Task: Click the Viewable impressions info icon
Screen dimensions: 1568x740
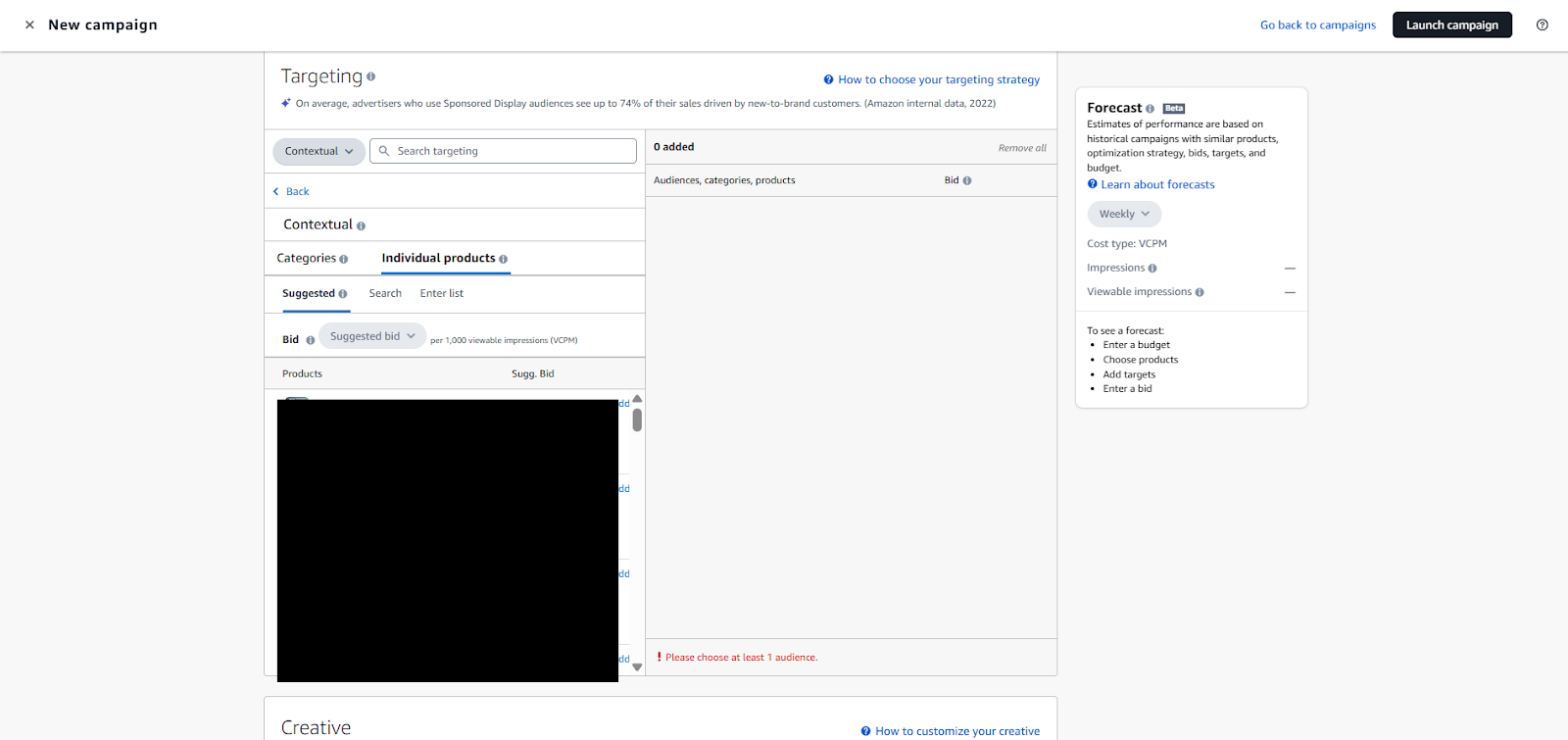Action: point(1200,292)
